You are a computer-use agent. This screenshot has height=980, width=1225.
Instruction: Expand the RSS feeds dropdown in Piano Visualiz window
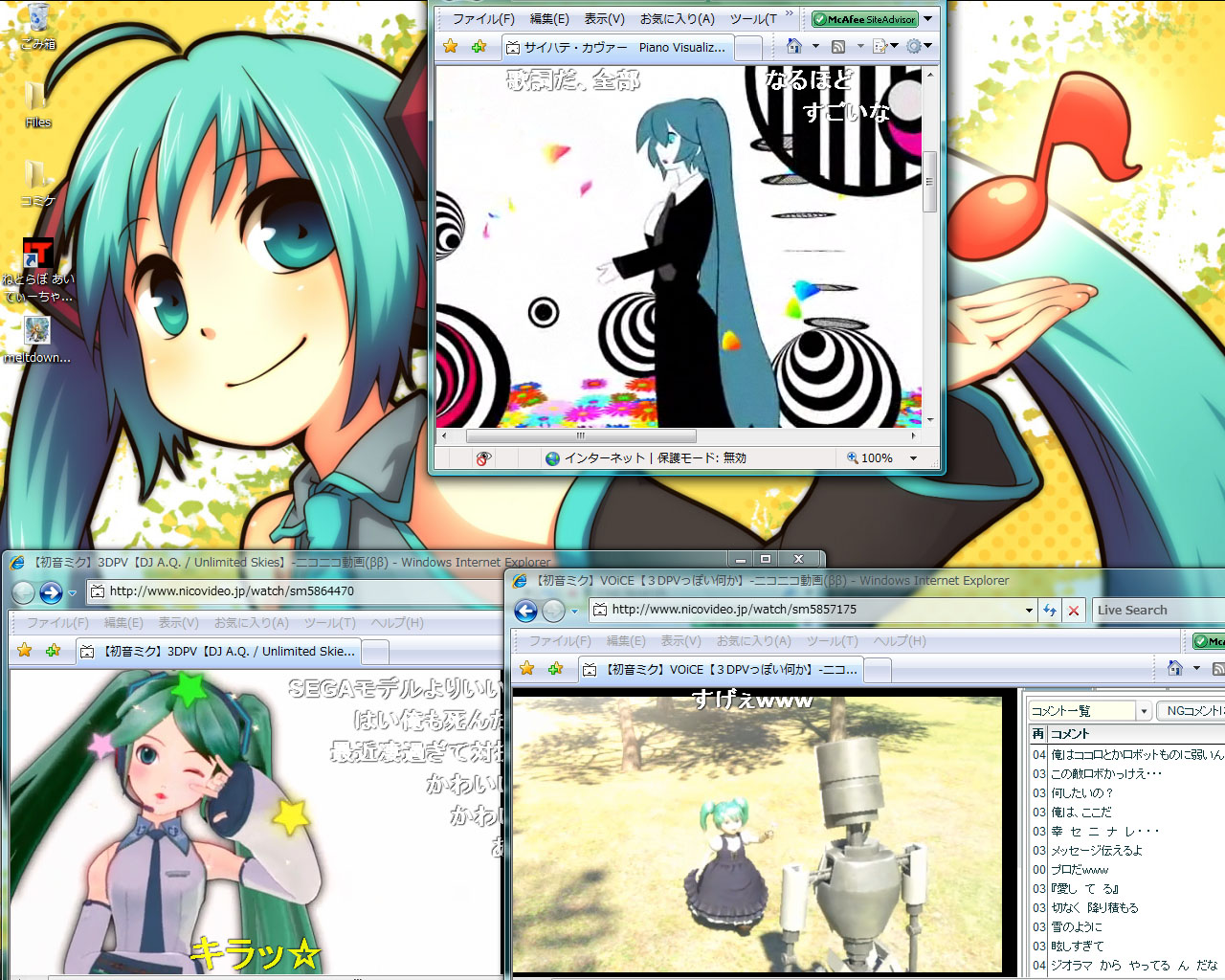pos(859,46)
